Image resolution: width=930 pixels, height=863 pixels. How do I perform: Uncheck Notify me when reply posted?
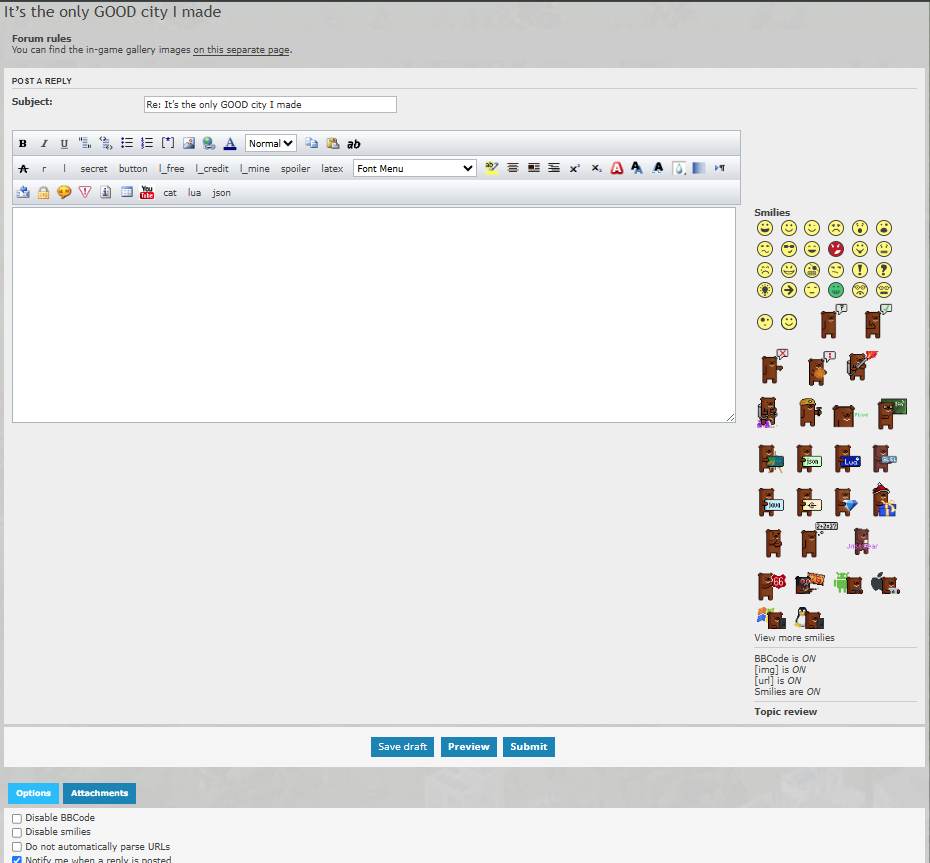point(17,859)
